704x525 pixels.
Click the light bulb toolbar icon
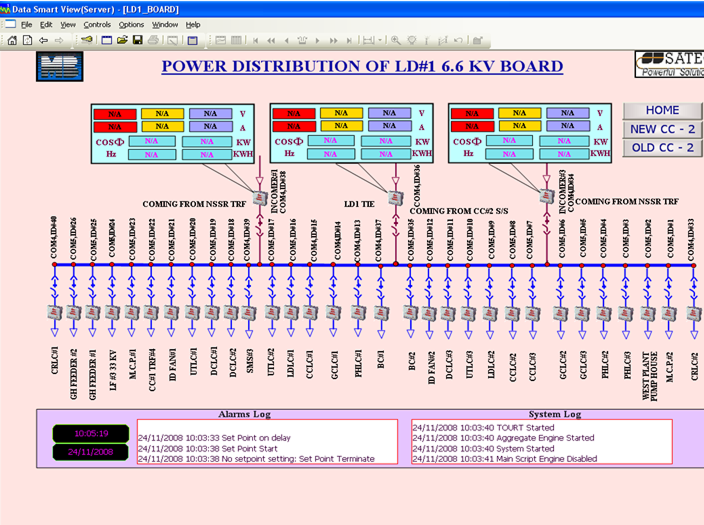(x=411, y=40)
